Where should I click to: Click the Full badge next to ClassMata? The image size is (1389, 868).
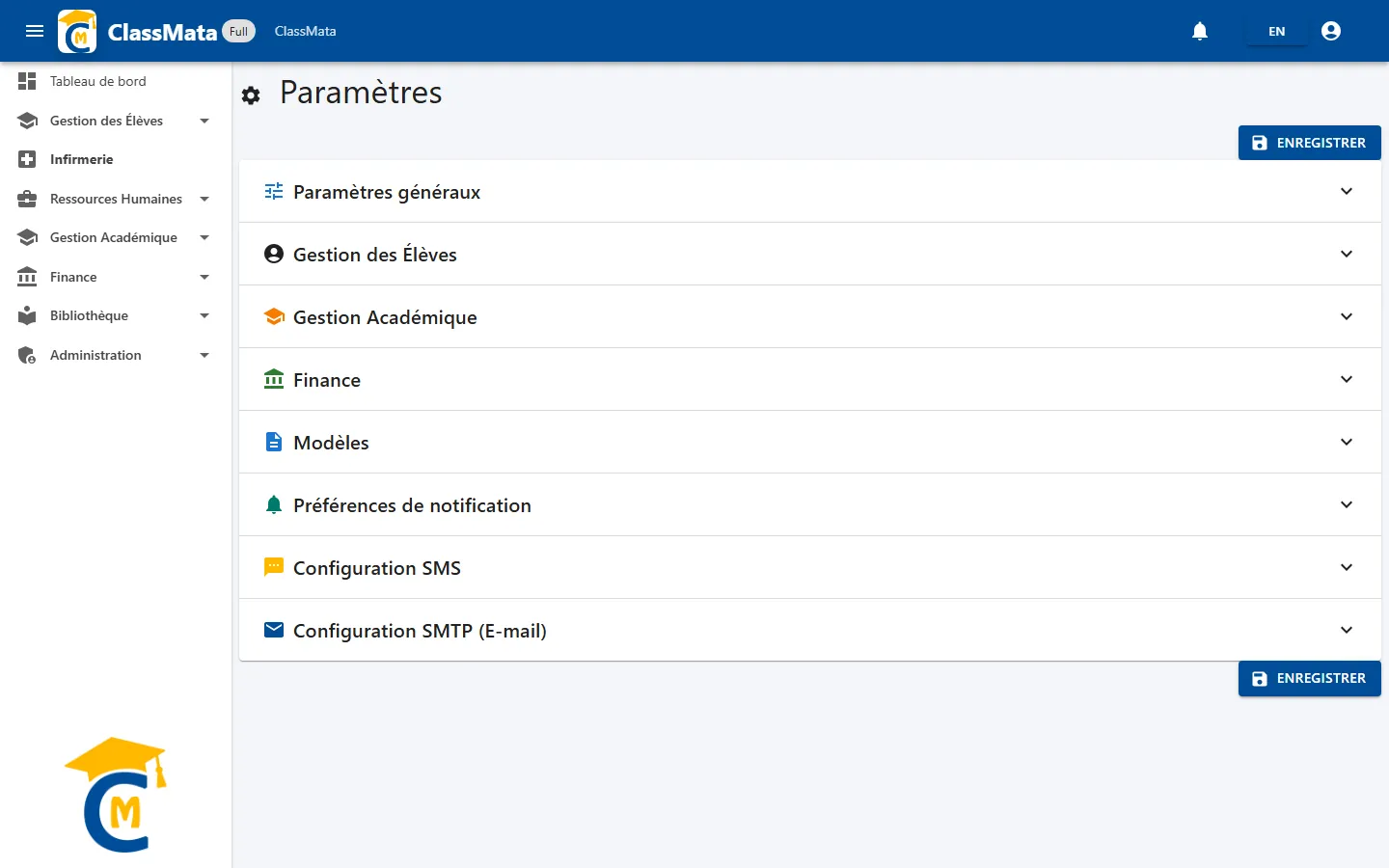tap(238, 31)
